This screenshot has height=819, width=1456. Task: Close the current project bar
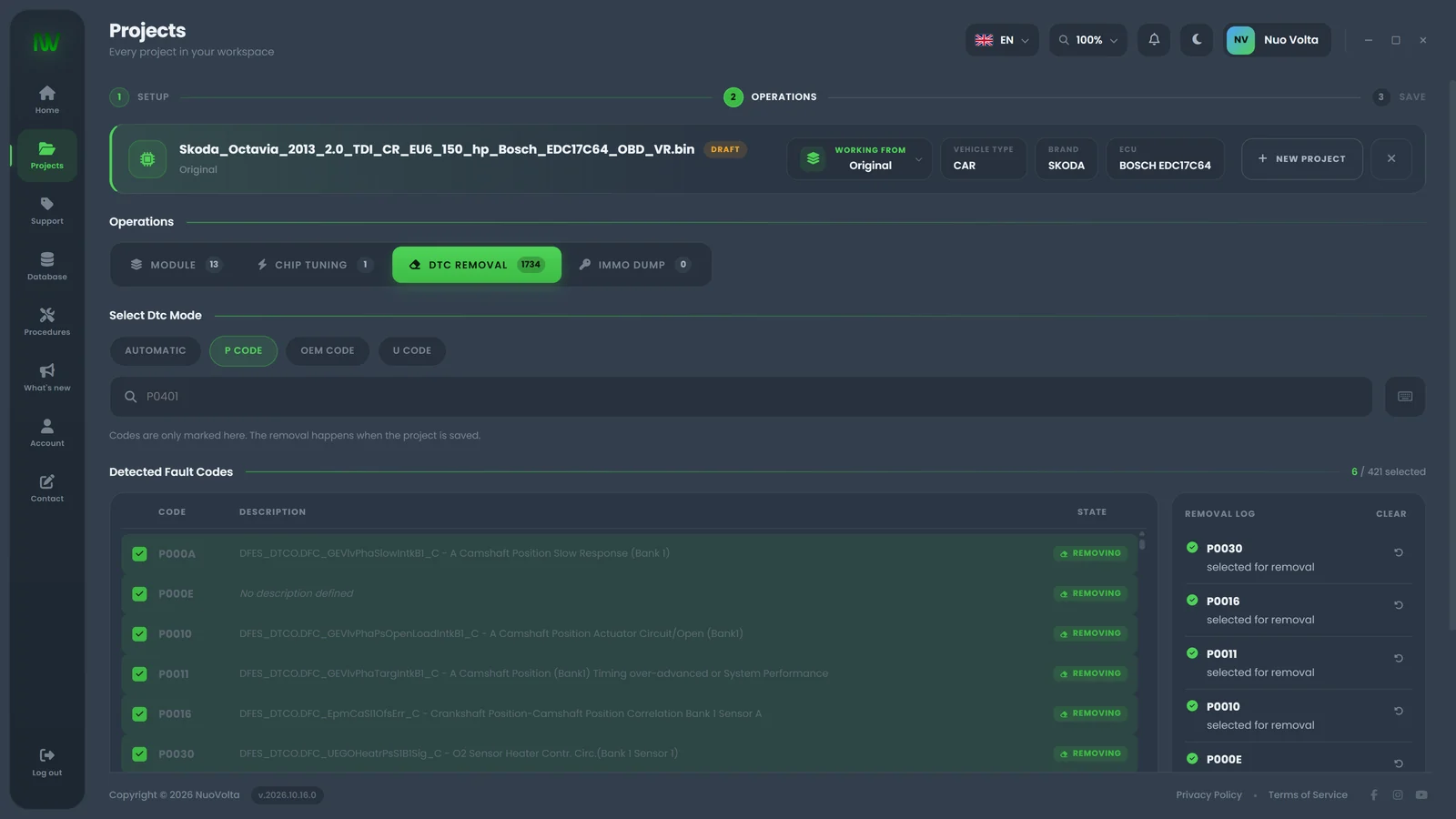(x=1391, y=158)
